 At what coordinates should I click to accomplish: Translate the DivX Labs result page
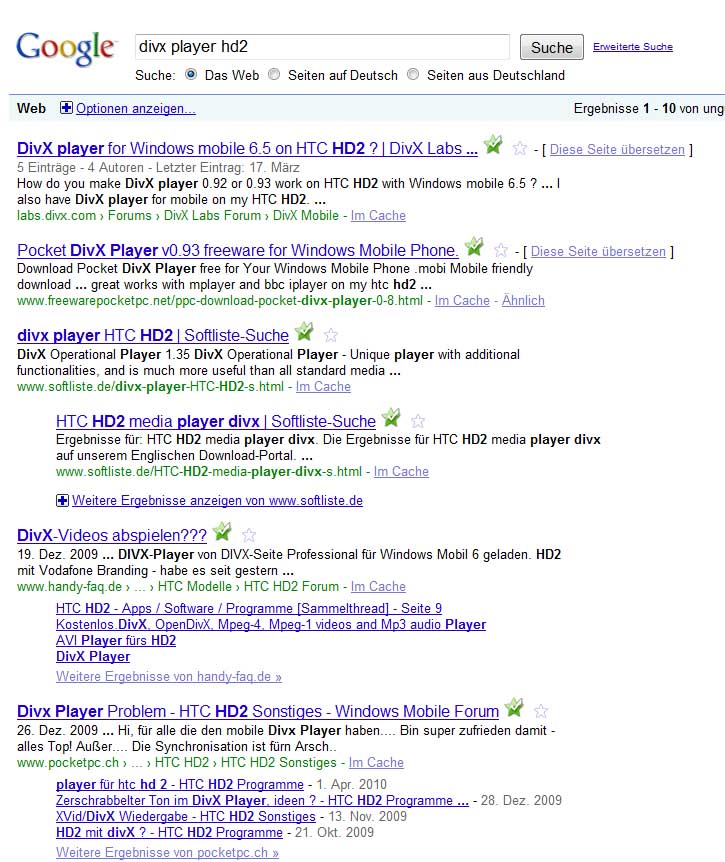(617, 150)
